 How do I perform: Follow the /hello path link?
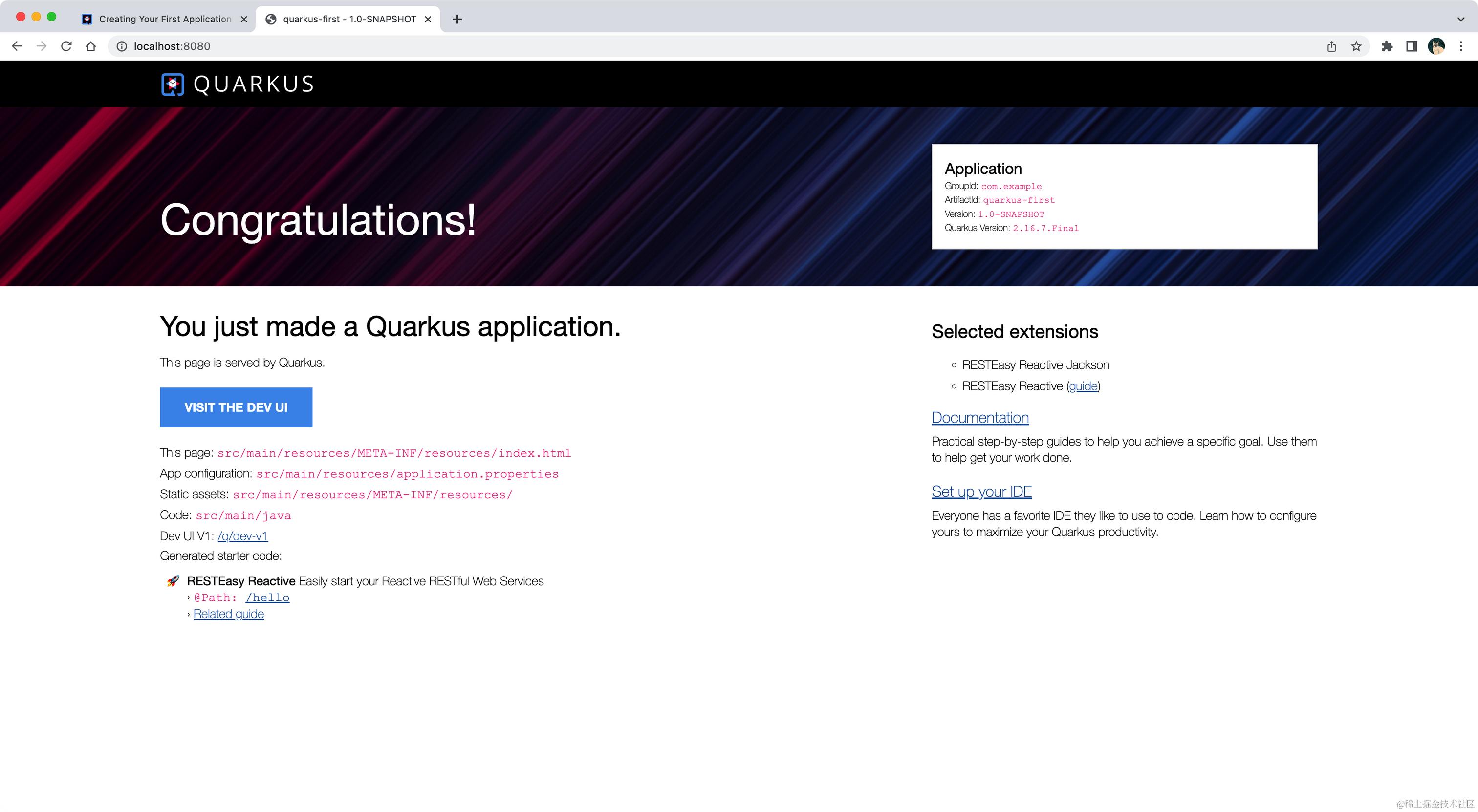(267, 598)
